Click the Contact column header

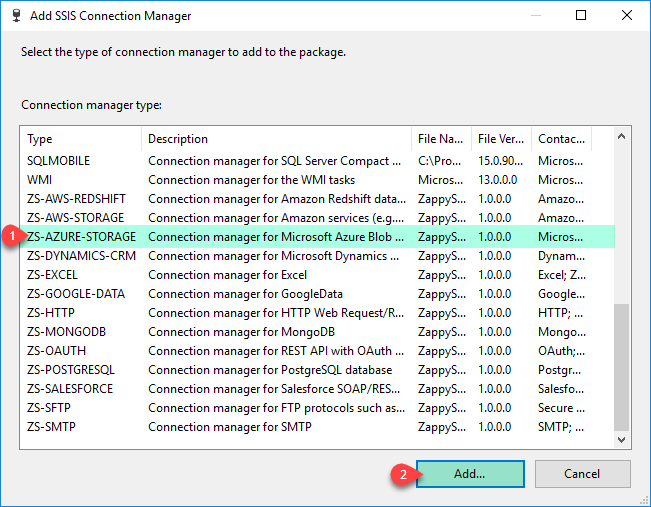coord(561,139)
